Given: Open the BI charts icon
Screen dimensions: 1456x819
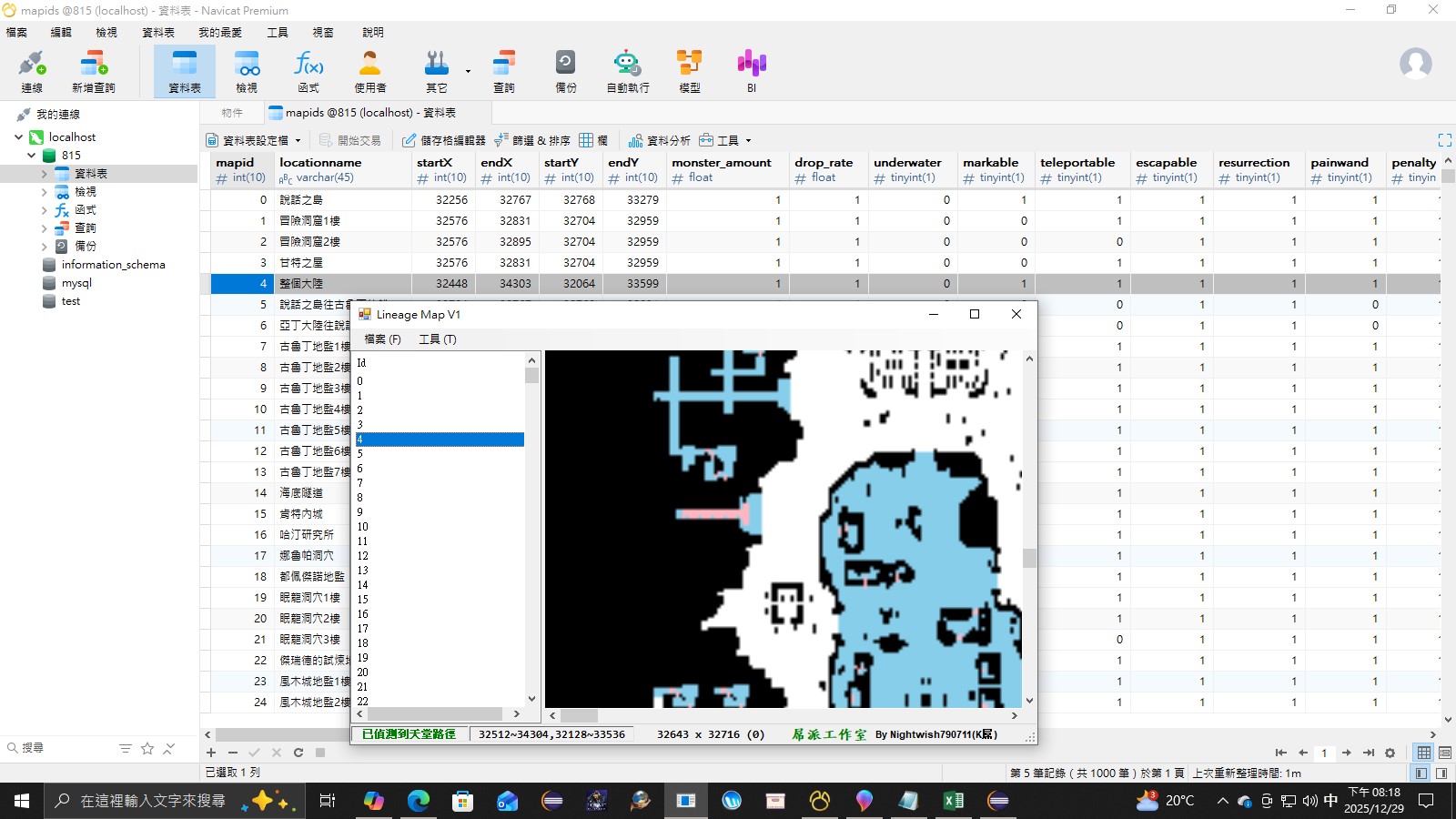Looking at the screenshot, I should (752, 72).
